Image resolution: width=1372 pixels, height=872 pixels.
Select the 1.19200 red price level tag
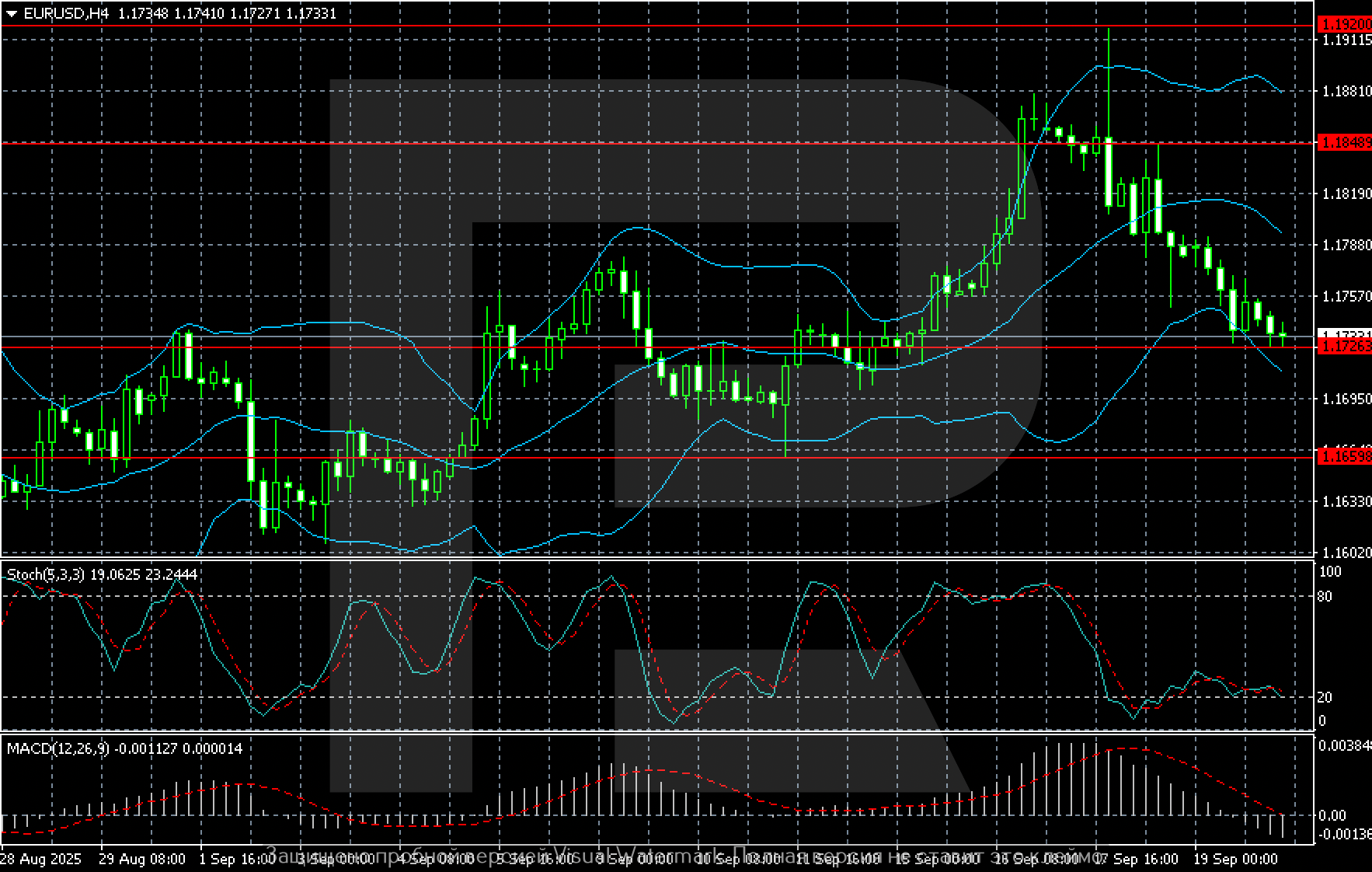click(1346, 25)
